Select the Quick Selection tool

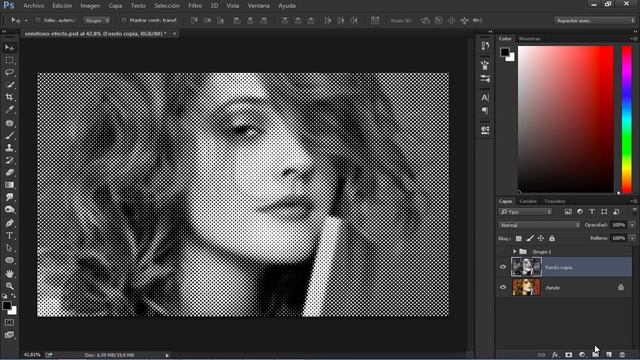coord(9,85)
